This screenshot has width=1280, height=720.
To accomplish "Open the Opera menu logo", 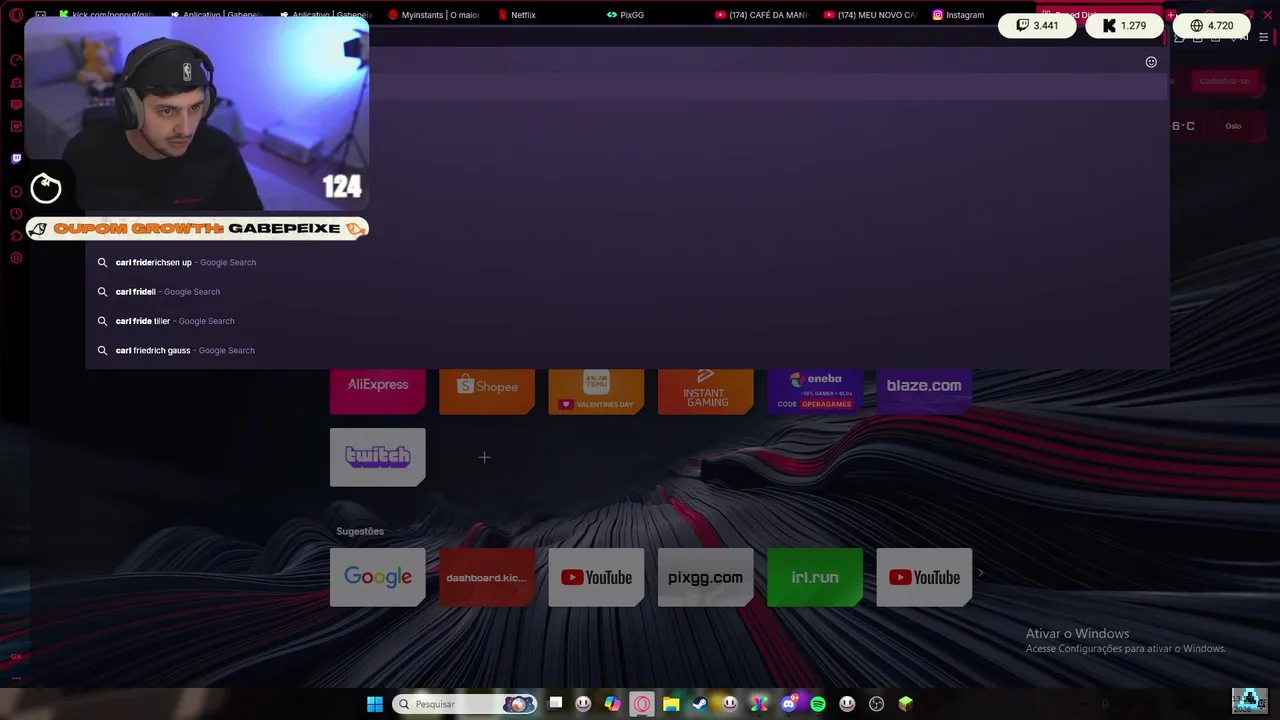I will point(15,15).
